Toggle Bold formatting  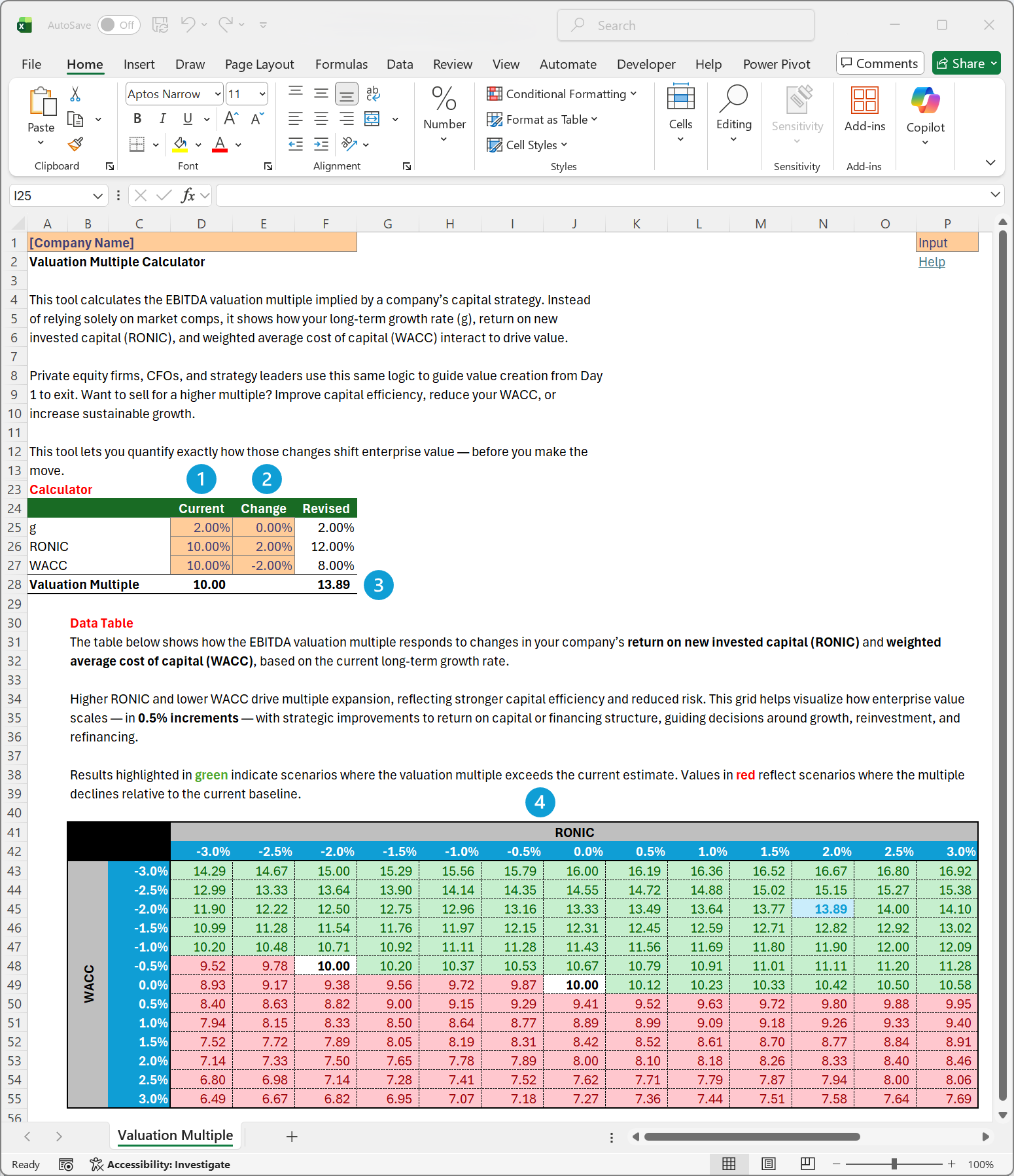137,119
